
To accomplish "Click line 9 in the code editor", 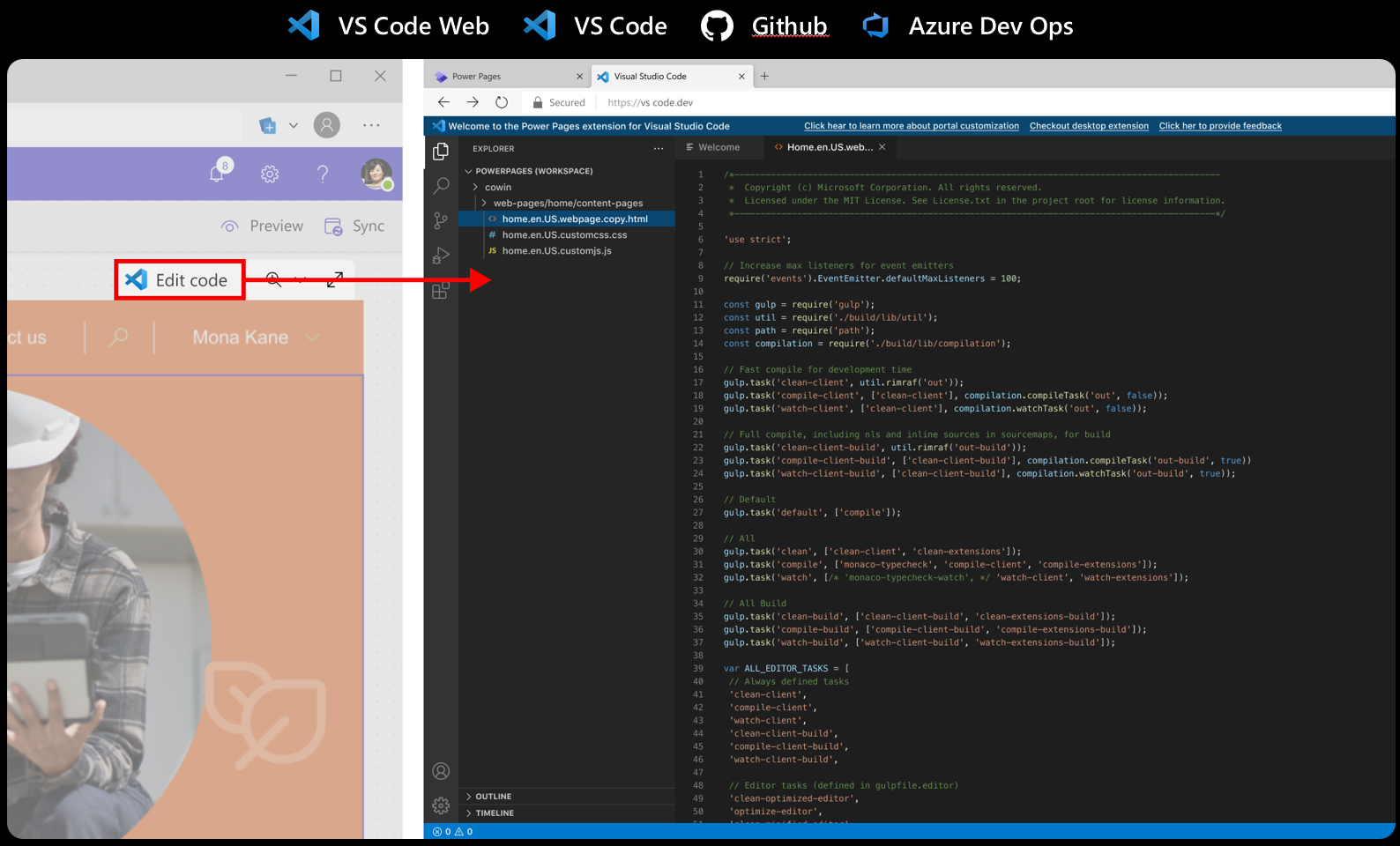I will (872, 278).
